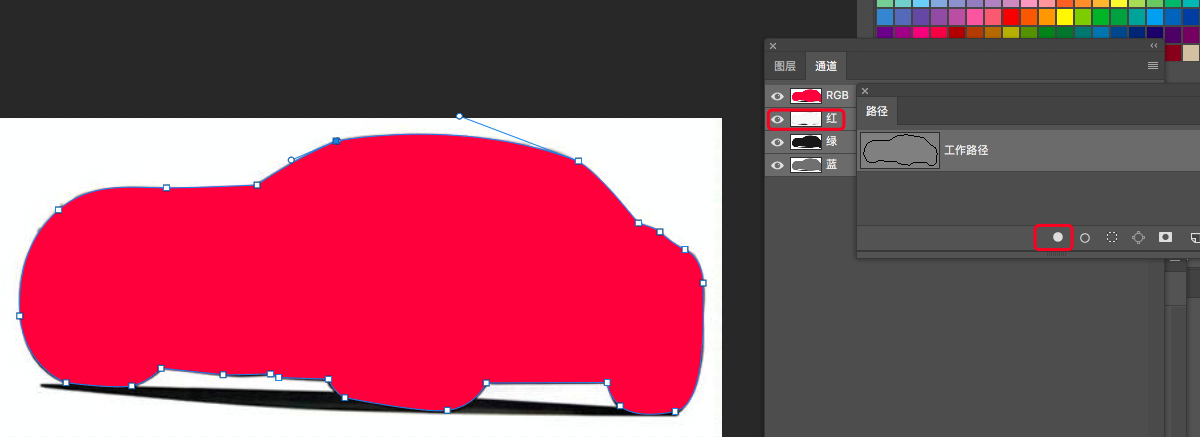Click the 绿 channel name

pos(832,142)
